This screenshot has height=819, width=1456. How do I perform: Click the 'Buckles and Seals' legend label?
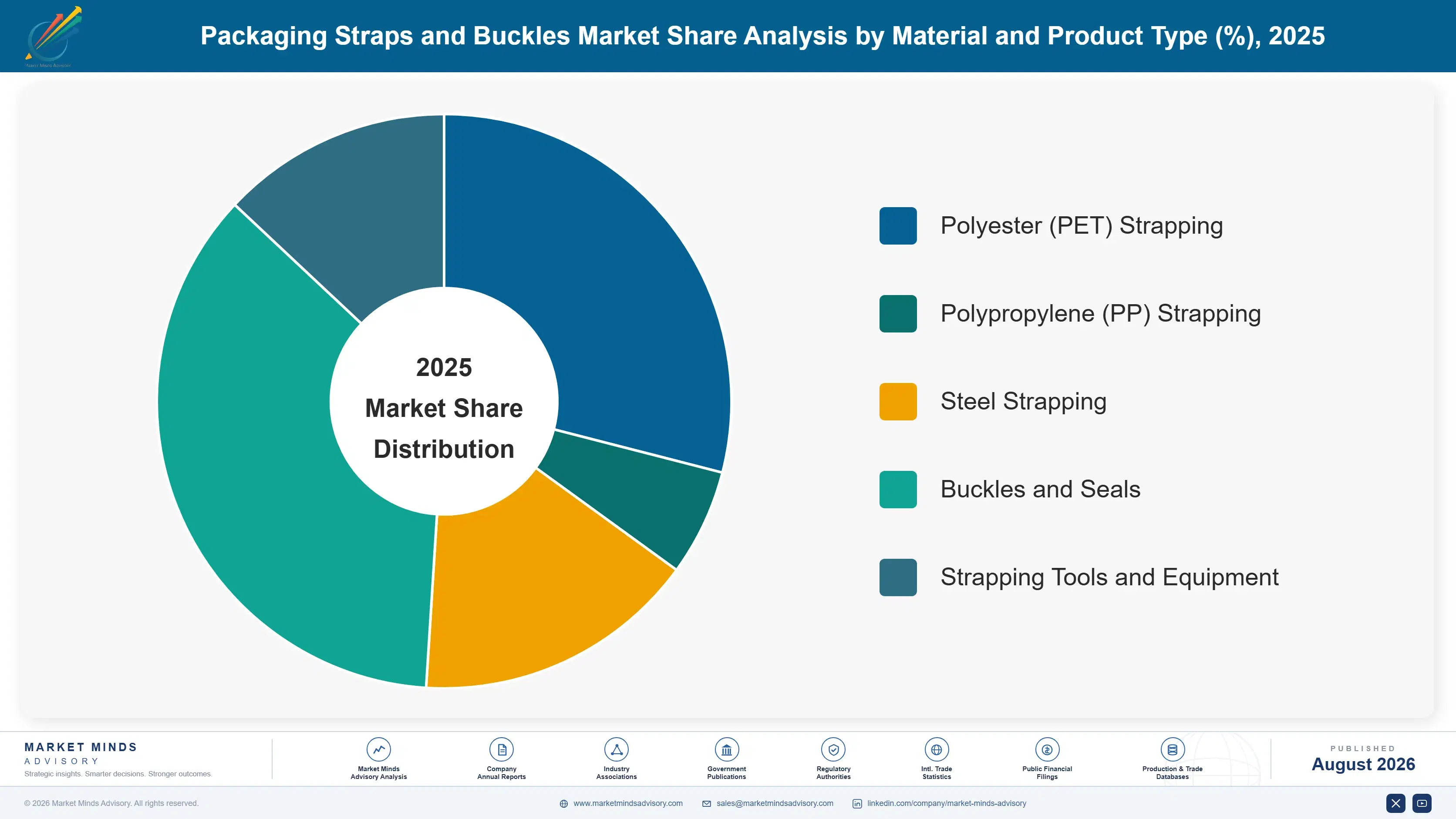[1040, 489]
